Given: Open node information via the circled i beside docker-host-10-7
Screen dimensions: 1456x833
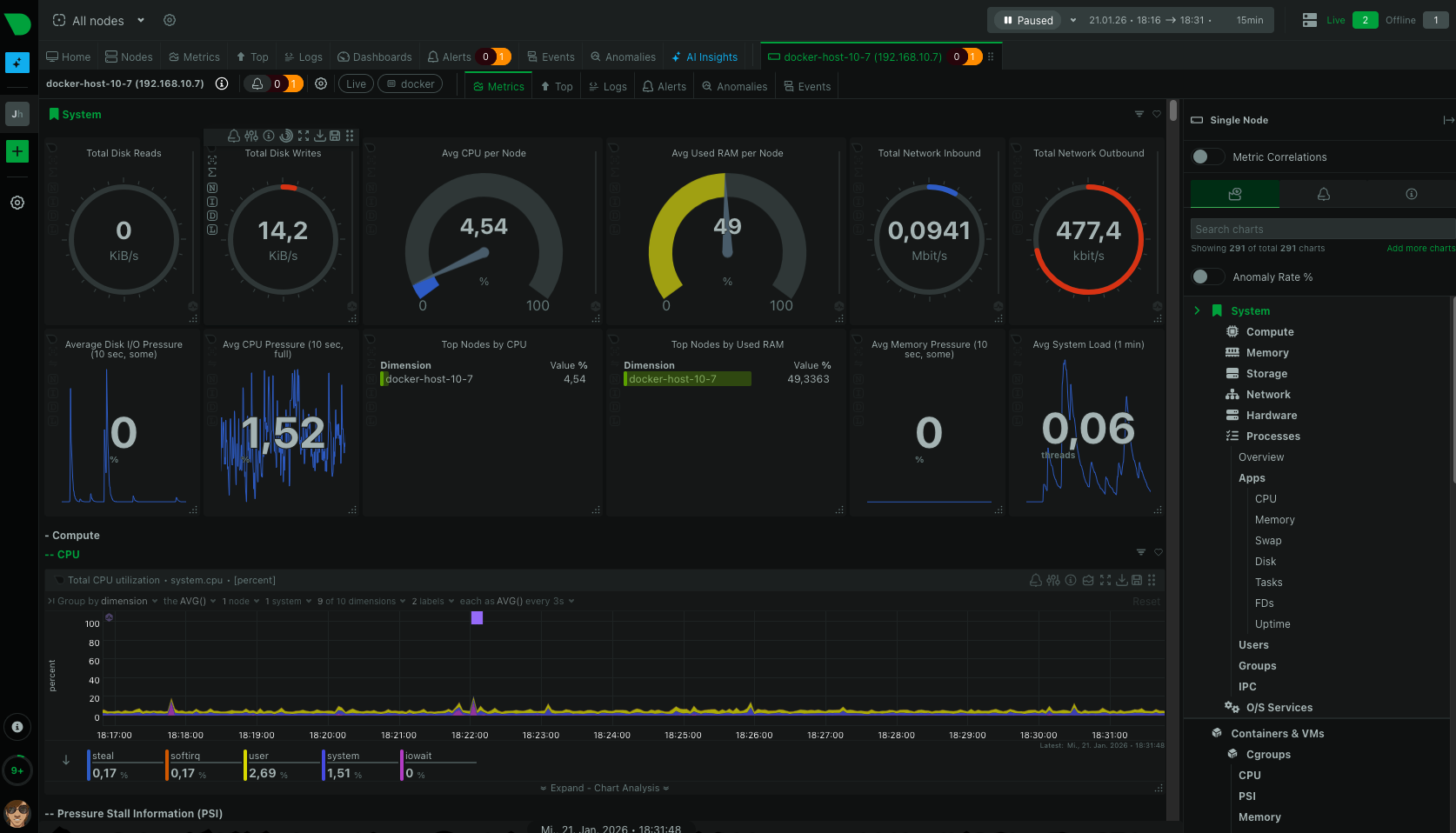Looking at the screenshot, I should point(223,83).
